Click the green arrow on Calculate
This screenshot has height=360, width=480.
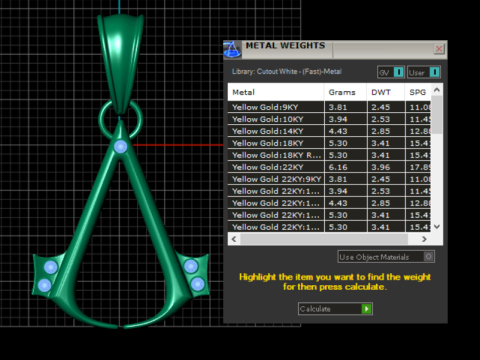pos(366,309)
